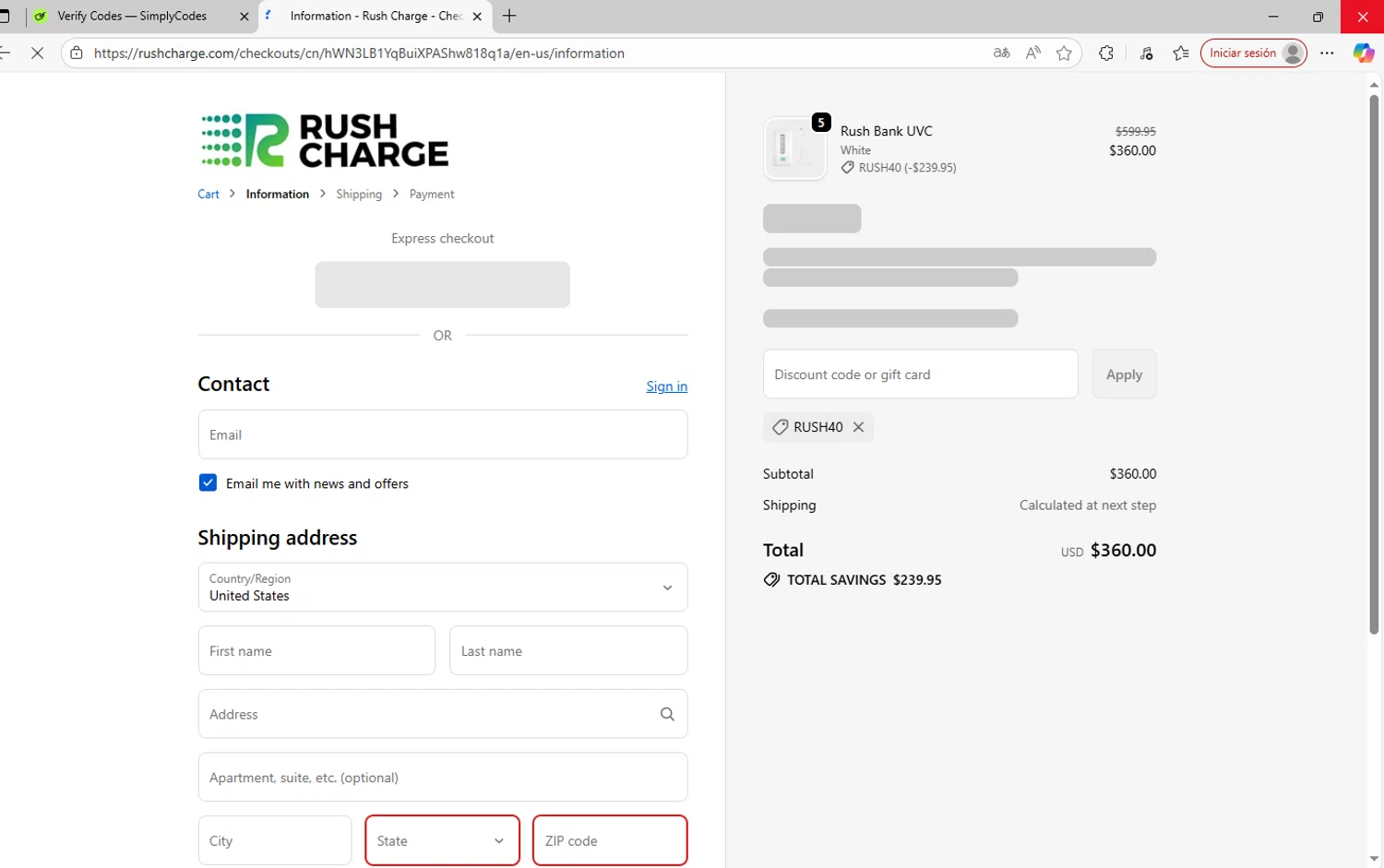This screenshot has width=1384, height=868.
Task: Close the Verify Codes SimplyCodes tab
Action: click(x=245, y=17)
